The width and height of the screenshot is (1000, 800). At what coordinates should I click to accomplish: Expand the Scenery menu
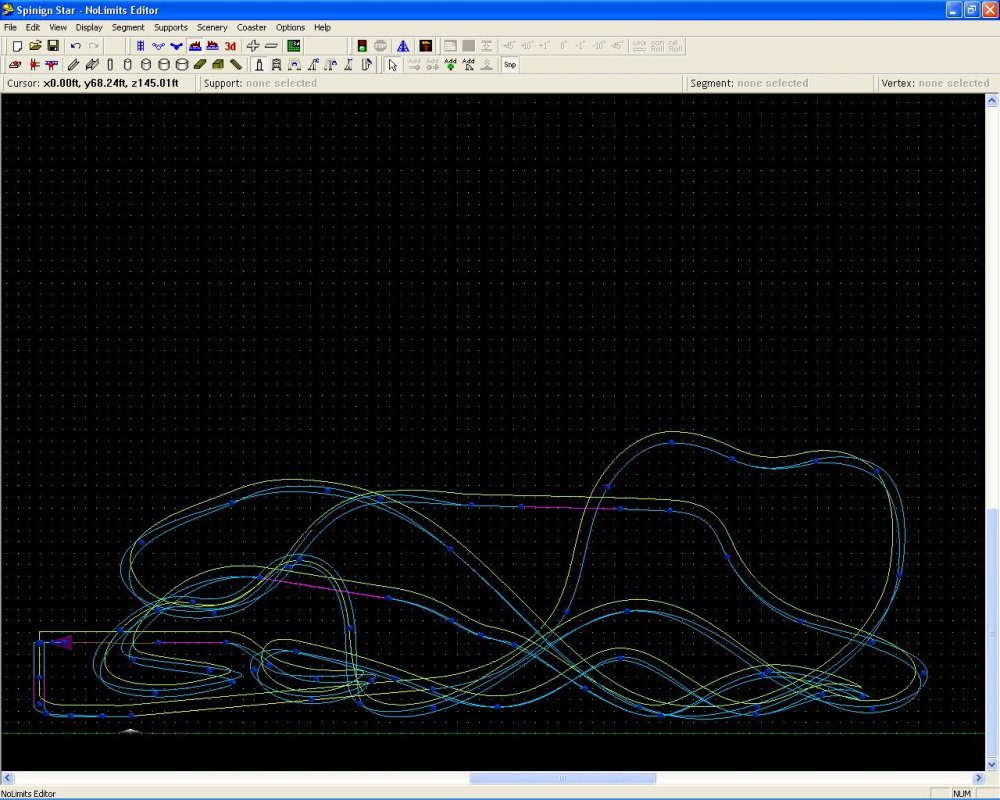tap(212, 28)
